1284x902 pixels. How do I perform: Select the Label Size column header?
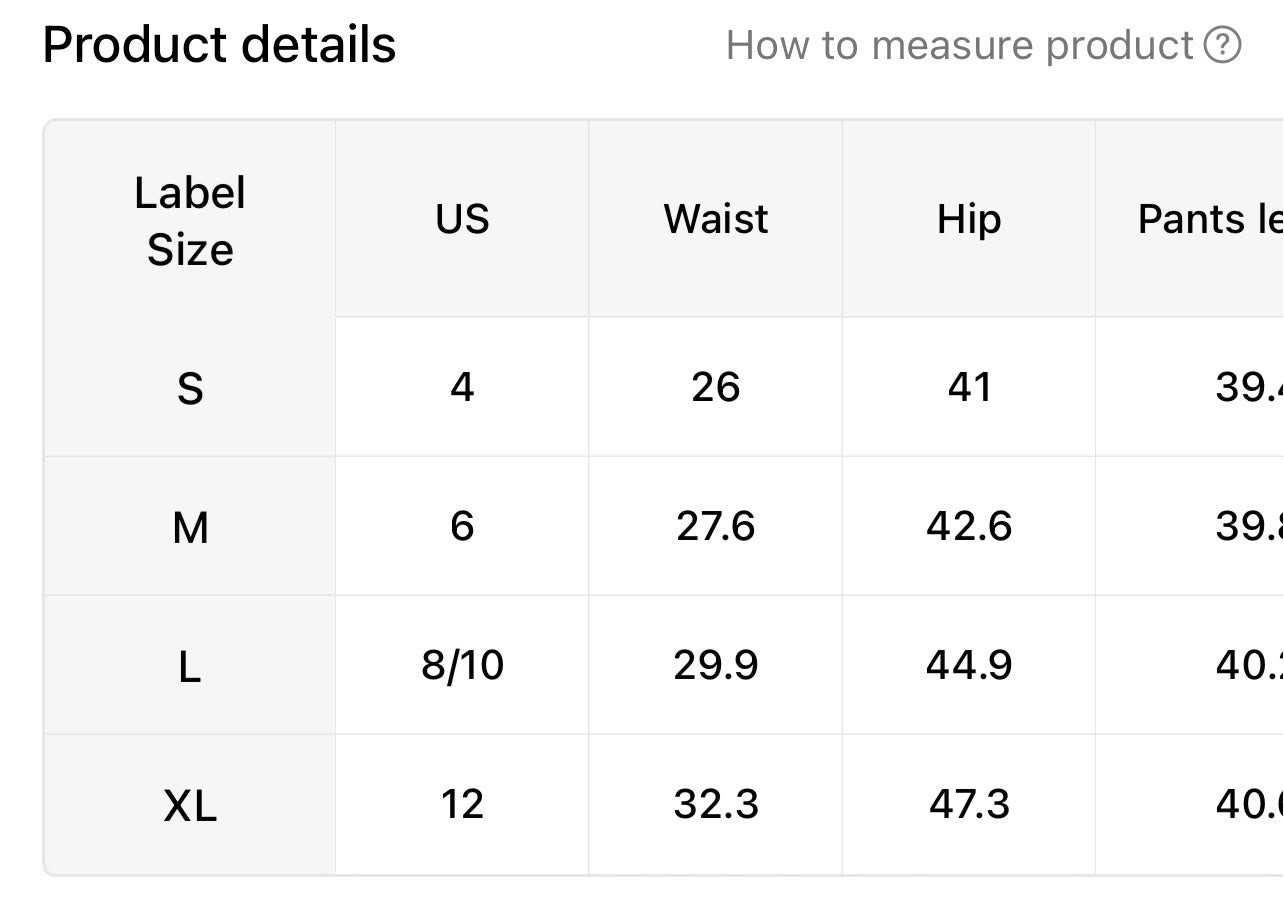(190, 221)
